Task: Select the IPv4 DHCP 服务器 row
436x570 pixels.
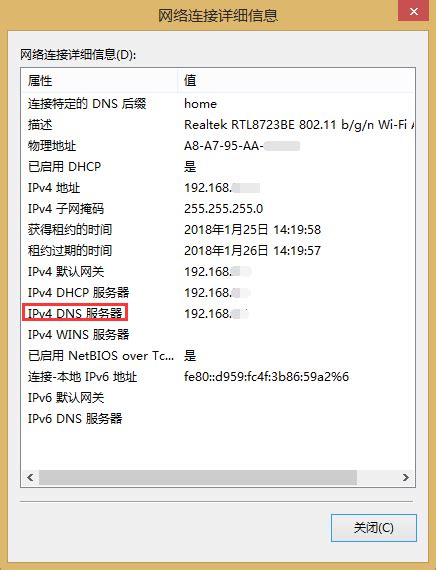Action: [x=218, y=293]
